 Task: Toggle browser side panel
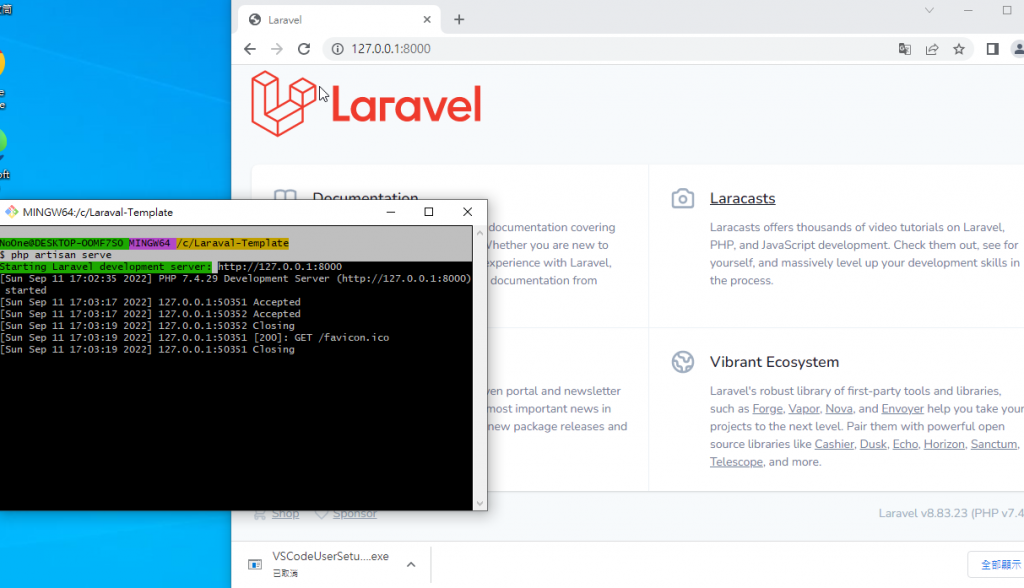pyautogui.click(x=993, y=49)
